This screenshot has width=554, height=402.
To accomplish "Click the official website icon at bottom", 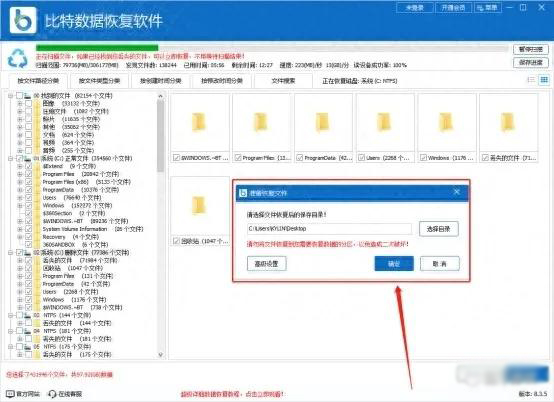I will coord(10,394).
